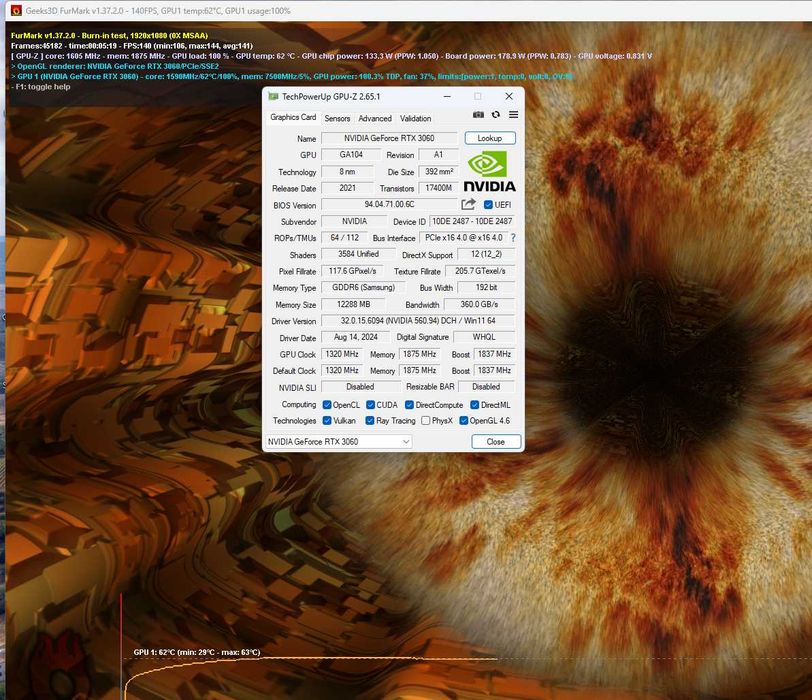Toggle the OpenGL 4.6 checkbox
This screenshot has height=700, width=812.
click(x=464, y=421)
